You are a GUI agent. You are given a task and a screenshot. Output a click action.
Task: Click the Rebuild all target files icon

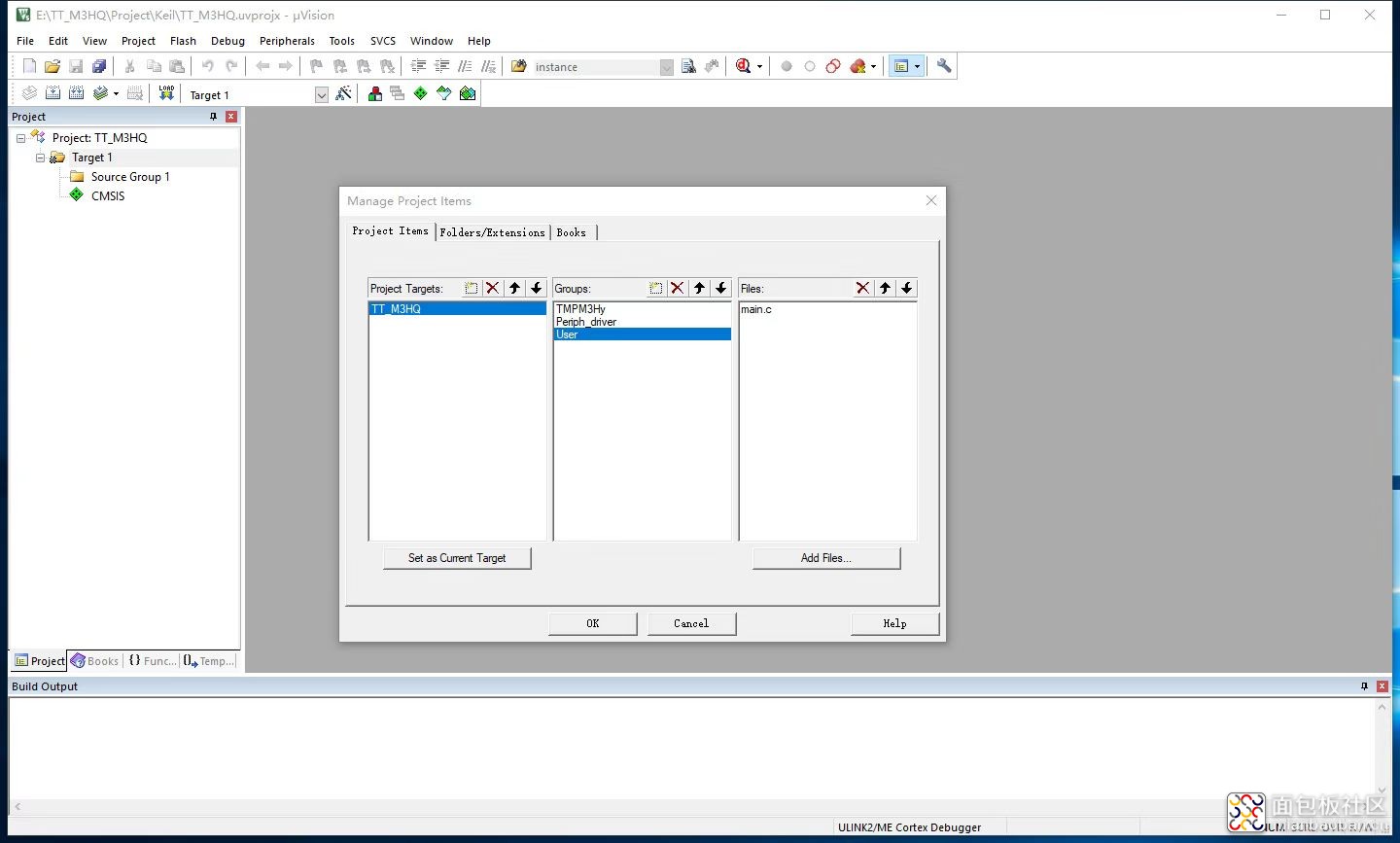76,93
